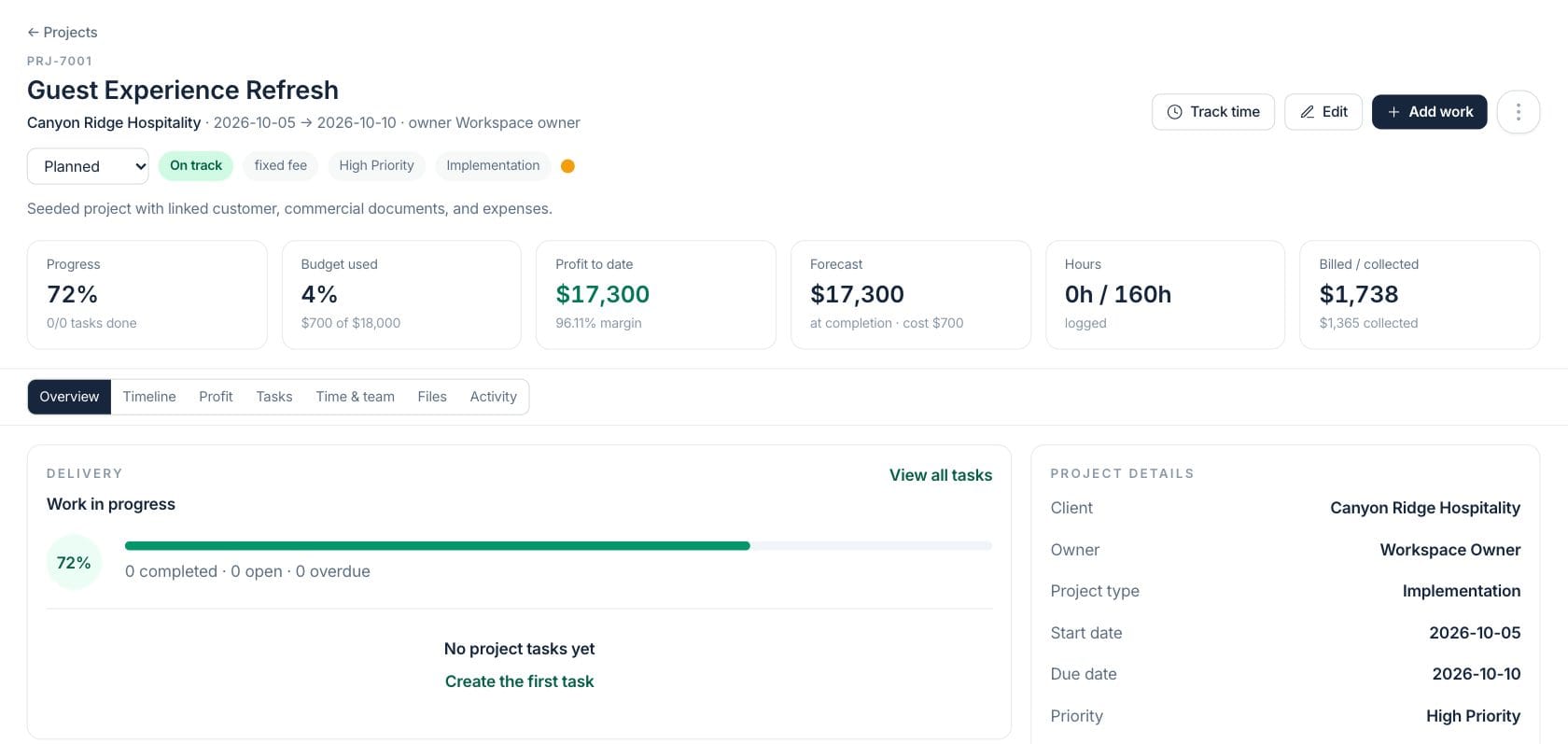Switch to the Timeline tab
The width and height of the screenshot is (1568, 744).
point(149,397)
